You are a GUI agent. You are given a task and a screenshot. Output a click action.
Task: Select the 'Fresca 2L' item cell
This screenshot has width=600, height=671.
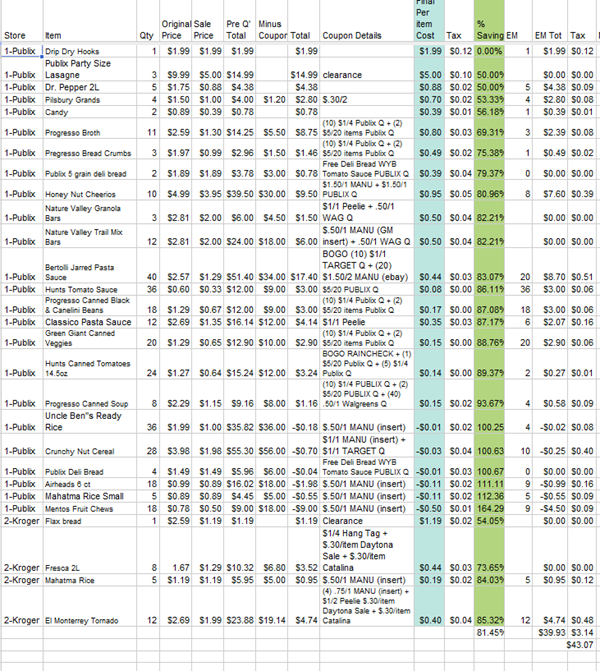coord(89,550)
